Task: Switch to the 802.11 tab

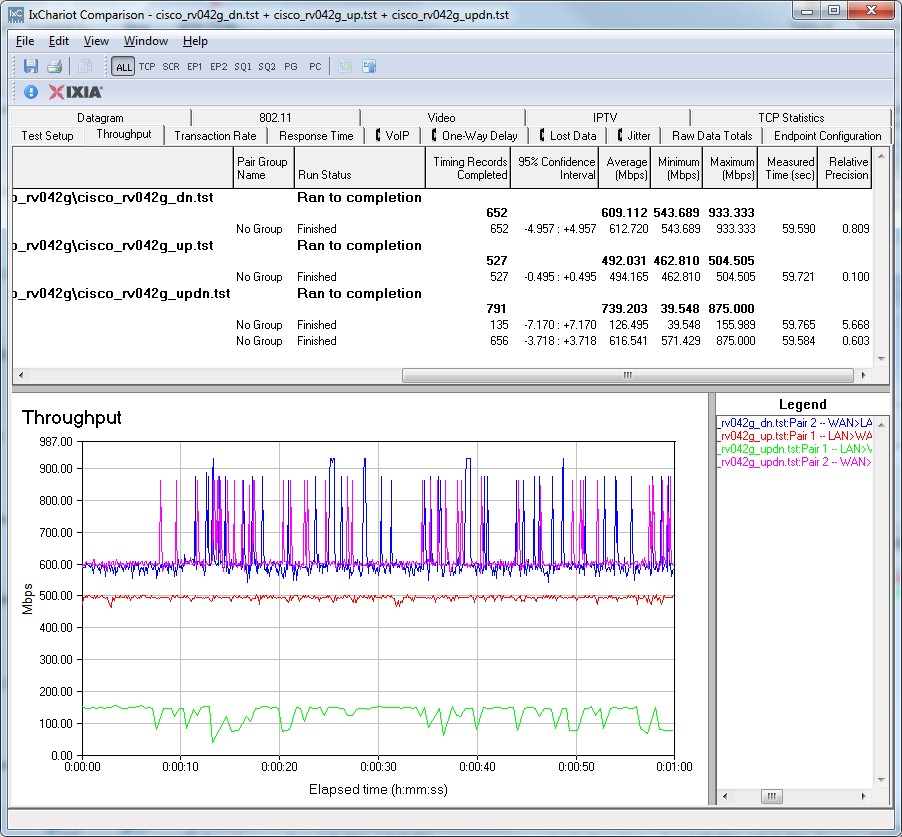Action: pyautogui.click(x=275, y=117)
